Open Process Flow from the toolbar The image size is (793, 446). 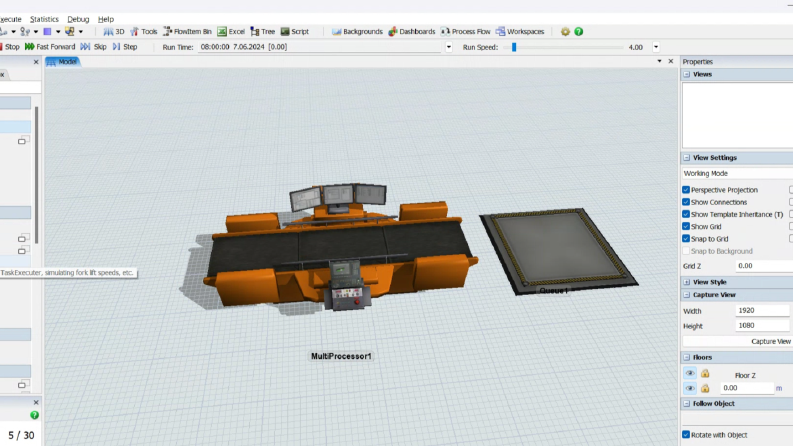point(465,31)
